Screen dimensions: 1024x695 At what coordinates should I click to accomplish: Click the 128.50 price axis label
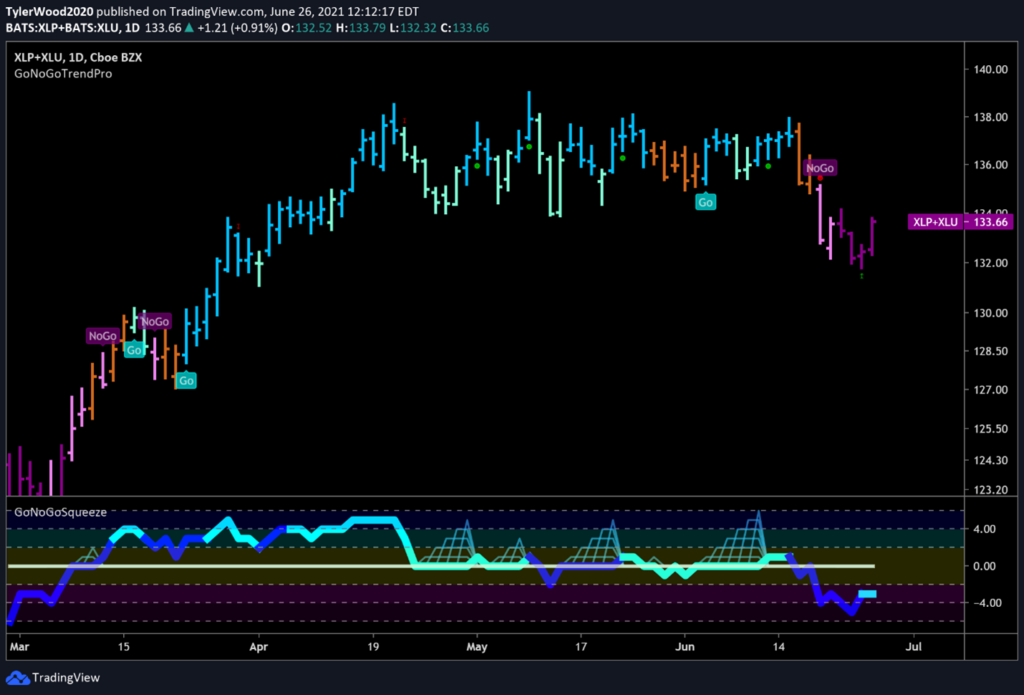coord(990,351)
